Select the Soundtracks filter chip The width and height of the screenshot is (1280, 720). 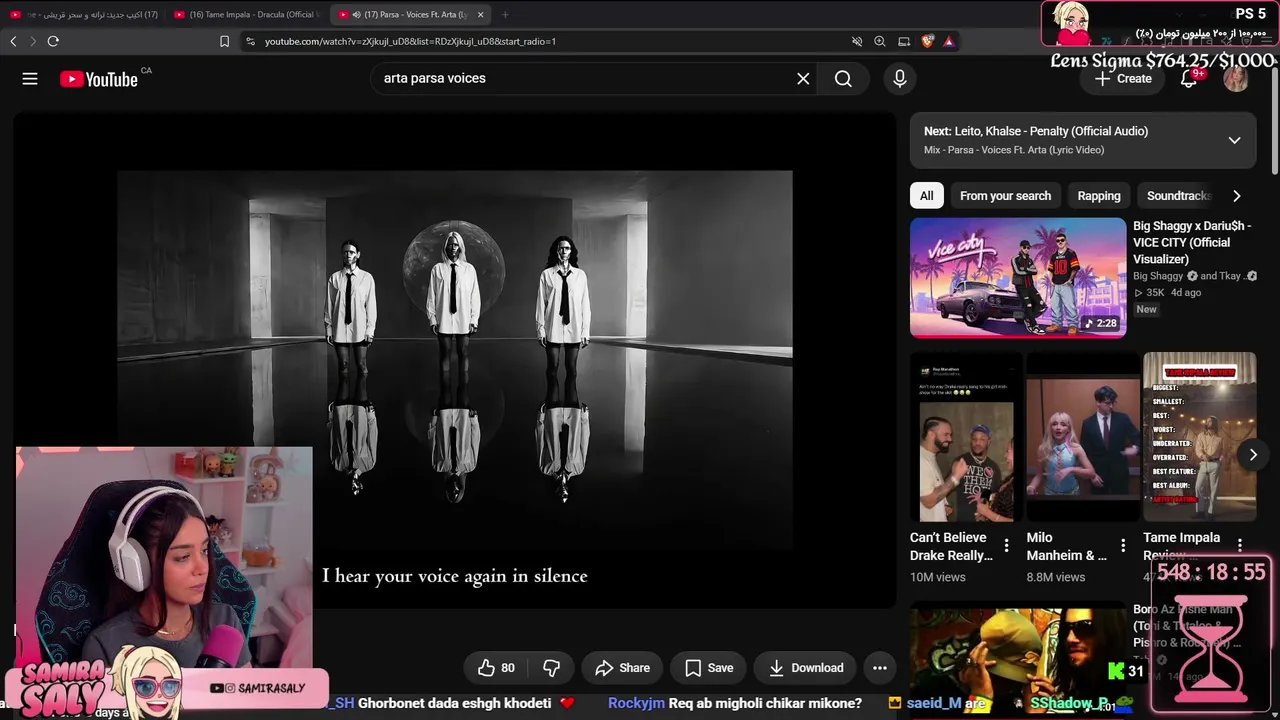1178,196
